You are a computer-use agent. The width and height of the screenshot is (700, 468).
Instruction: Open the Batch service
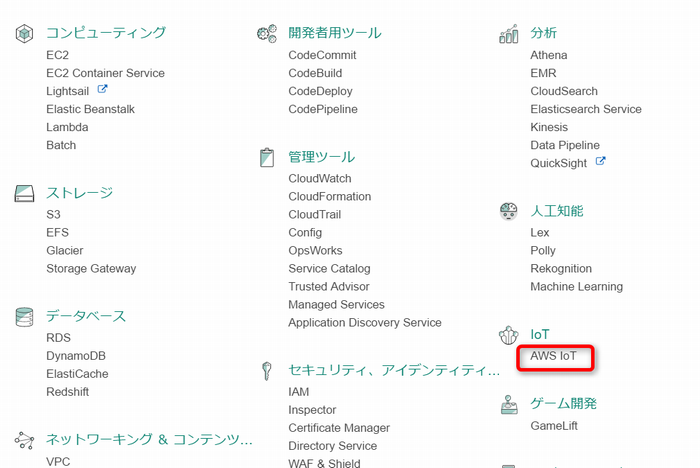61,145
